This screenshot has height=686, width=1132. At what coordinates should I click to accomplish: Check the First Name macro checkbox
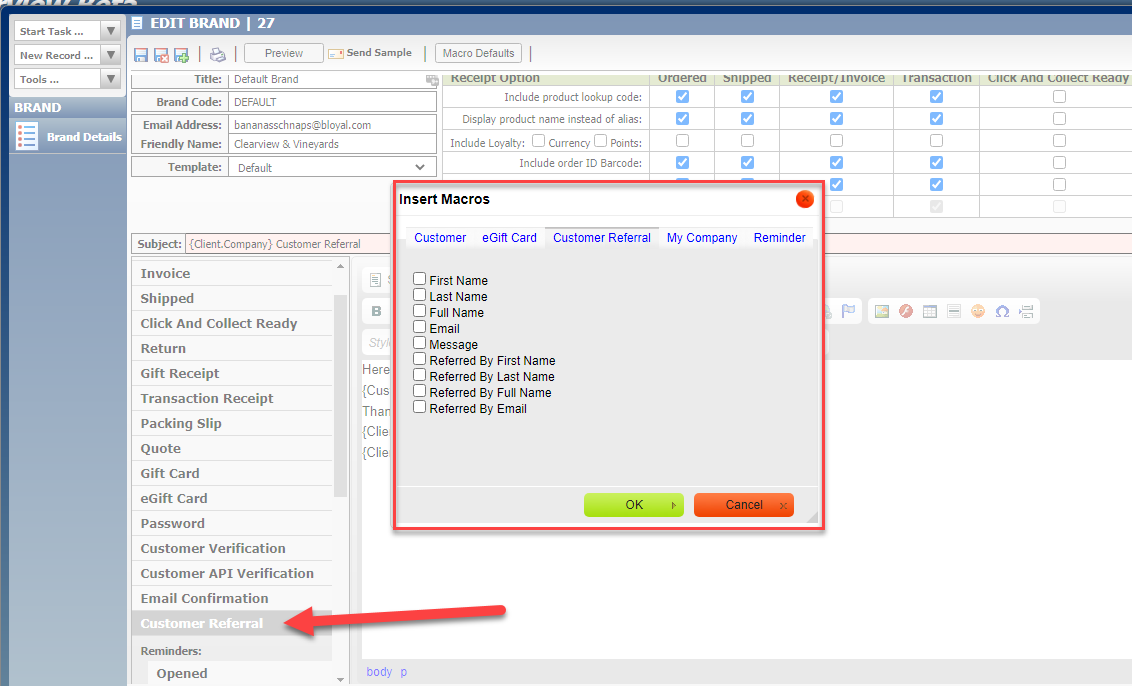[x=420, y=280]
